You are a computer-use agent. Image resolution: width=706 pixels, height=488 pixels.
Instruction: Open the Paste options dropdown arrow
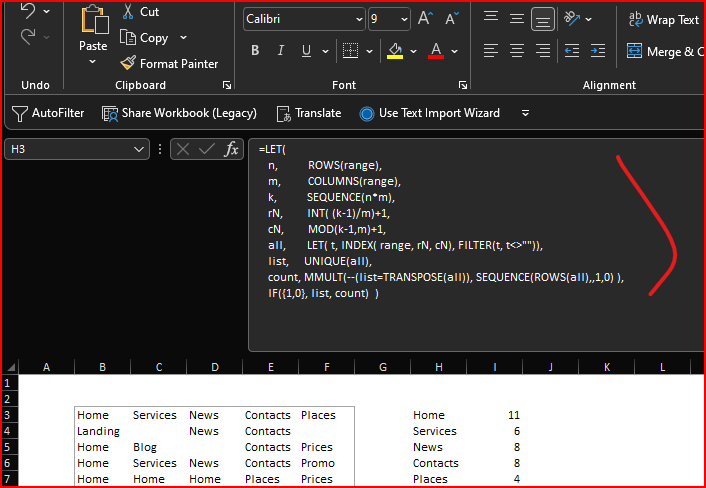(93, 62)
